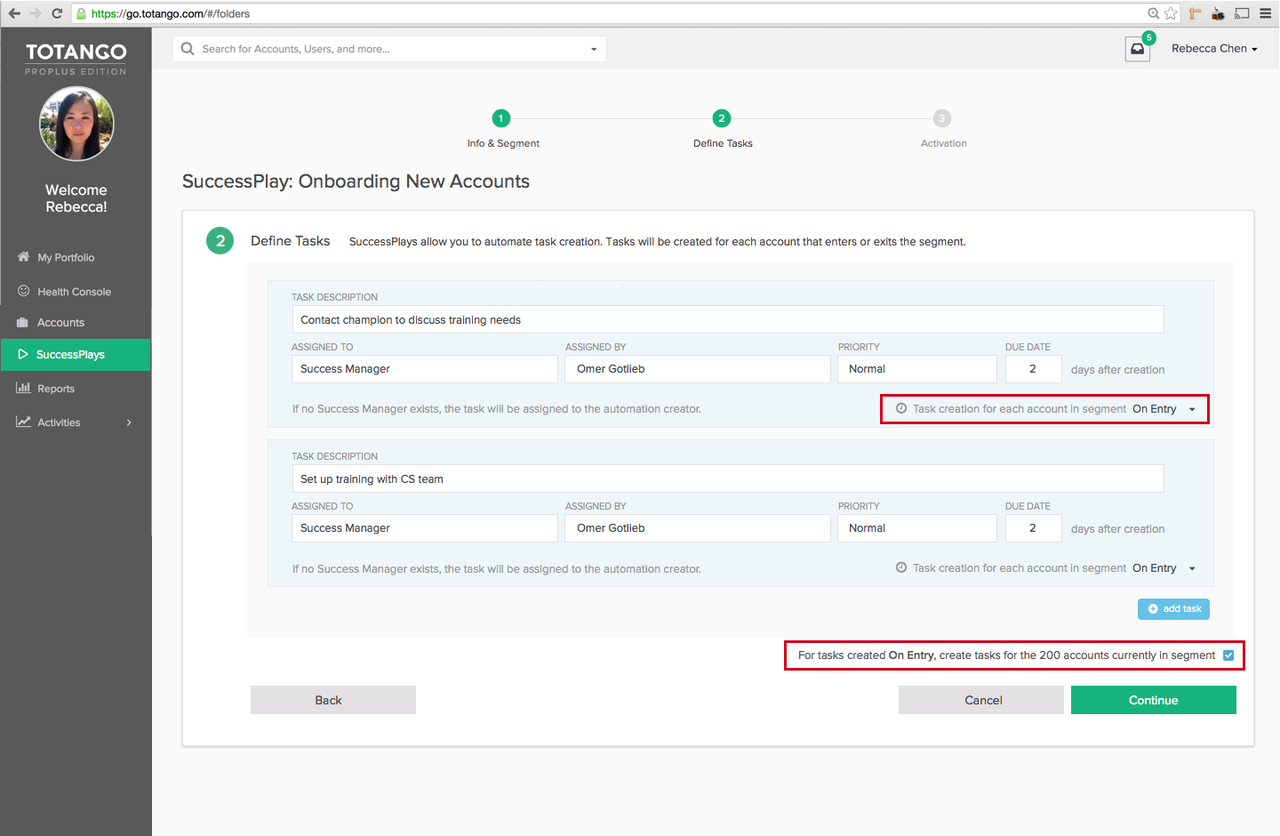Change the second task's Priority value
This screenshot has width=1280, height=836.
[917, 528]
